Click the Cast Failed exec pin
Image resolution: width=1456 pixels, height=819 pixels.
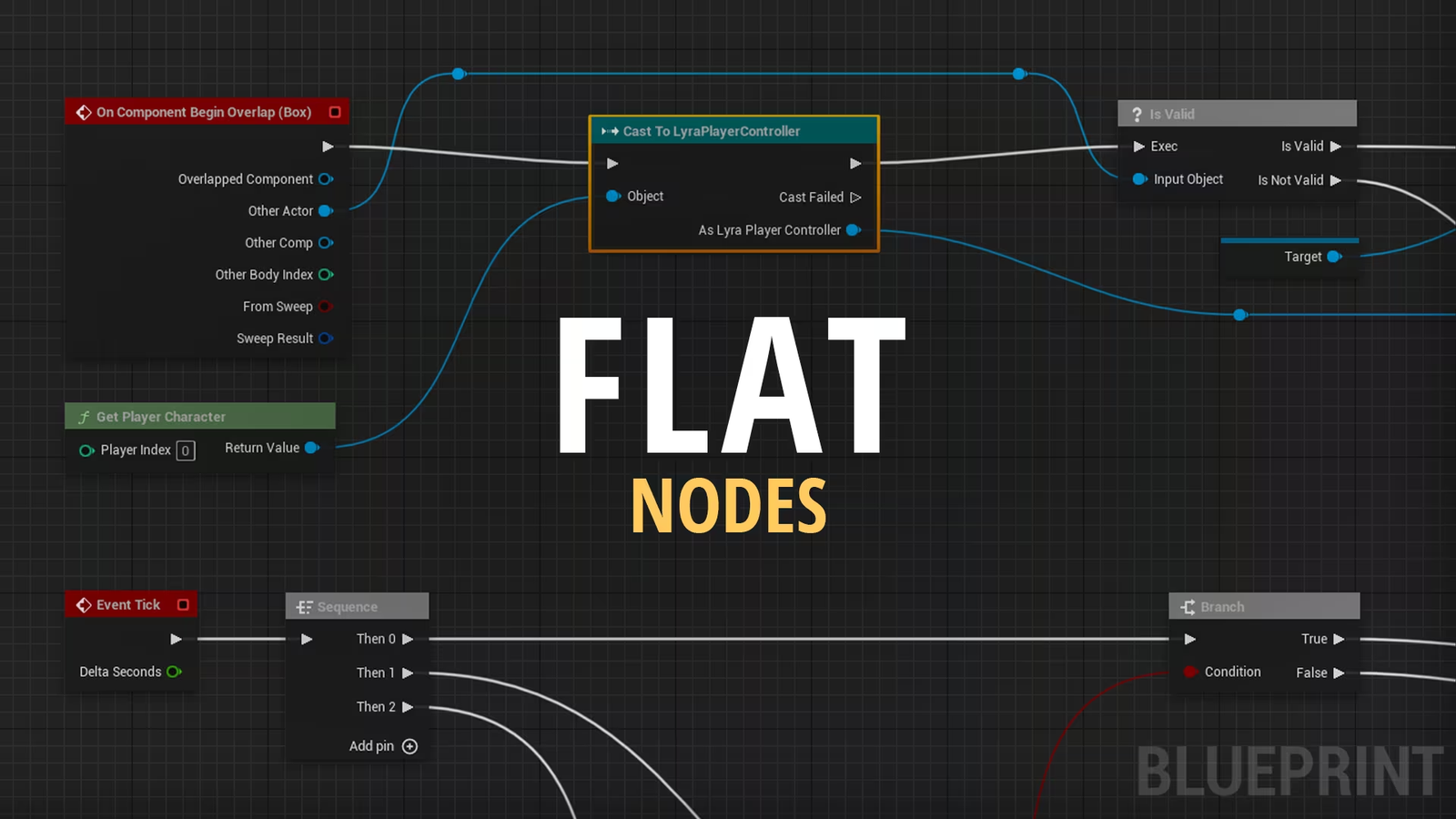click(x=854, y=197)
